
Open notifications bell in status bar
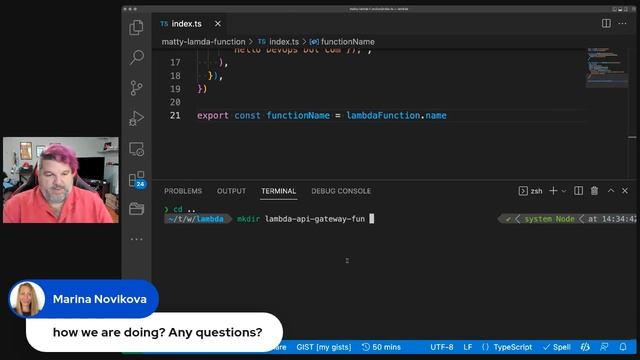[x=623, y=347]
